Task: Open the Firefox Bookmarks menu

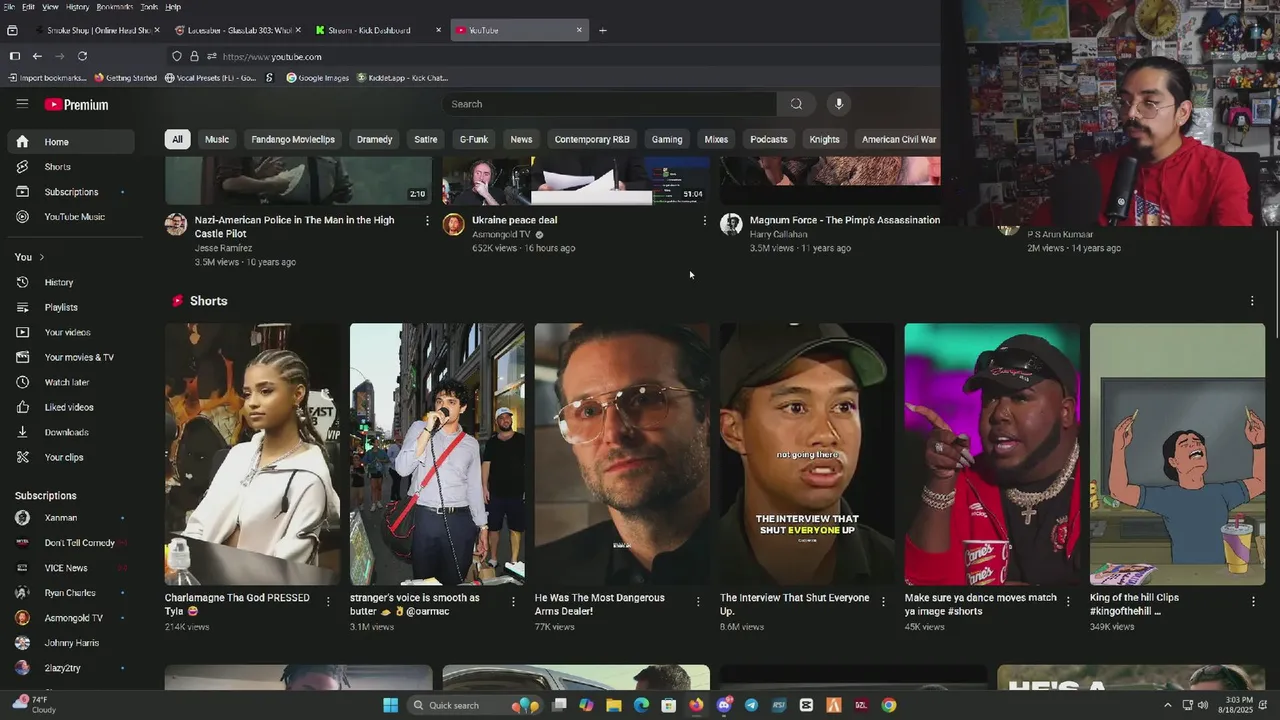Action: coord(115,7)
